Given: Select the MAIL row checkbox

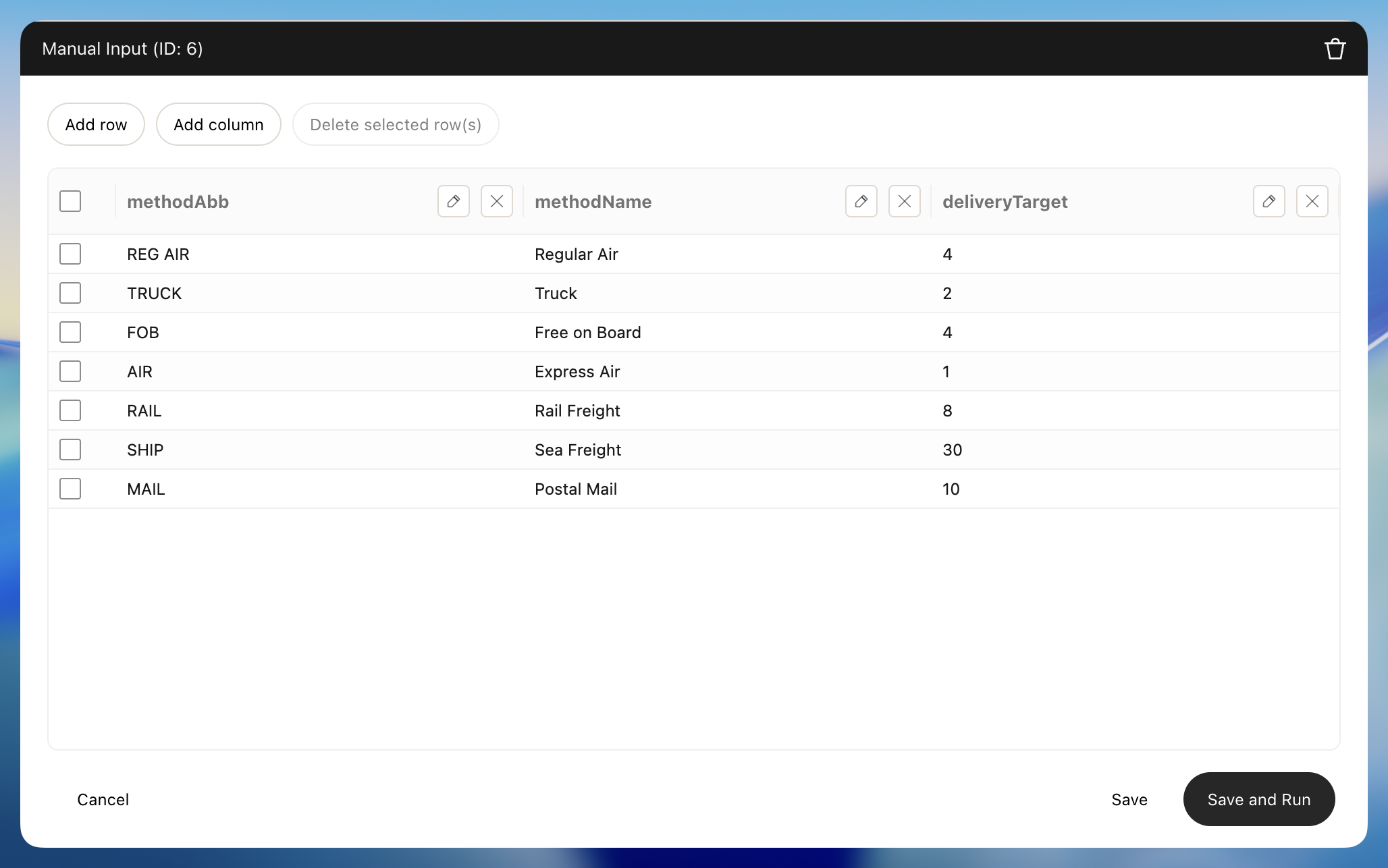Looking at the screenshot, I should 70,489.
